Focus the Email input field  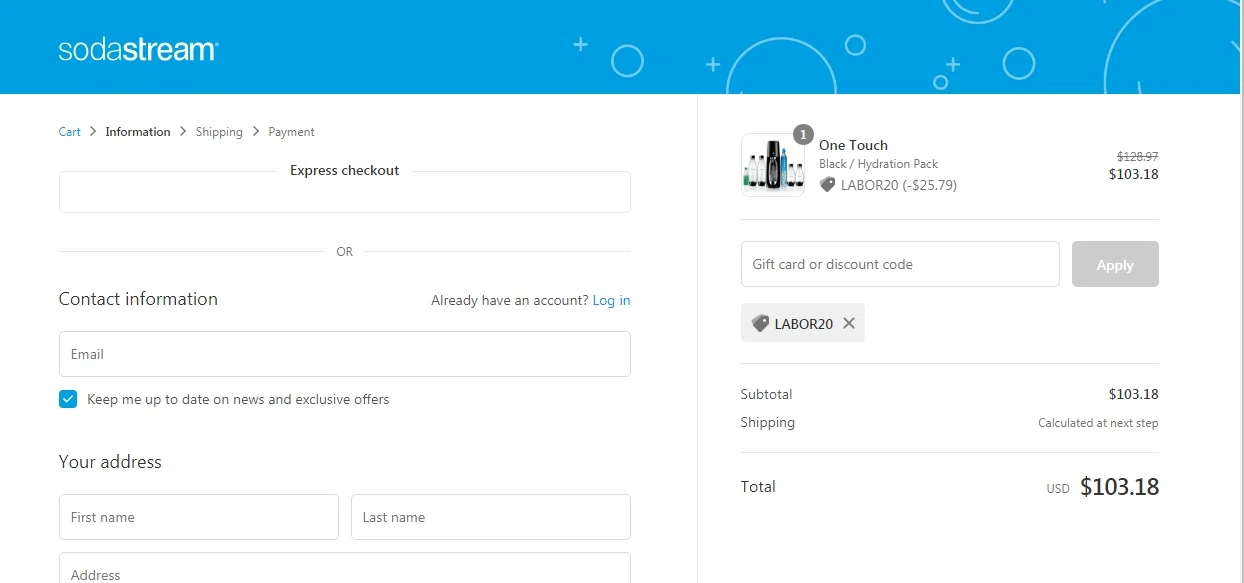pos(345,354)
